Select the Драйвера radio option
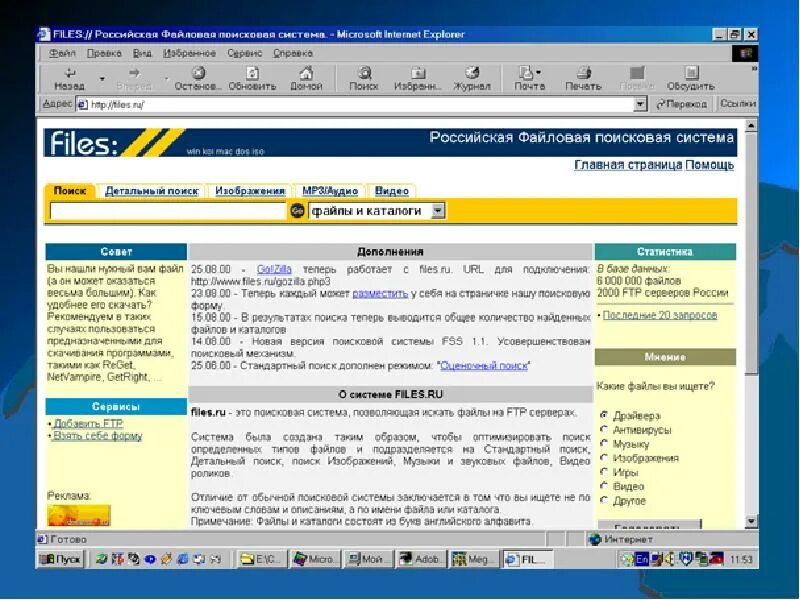 pos(604,415)
